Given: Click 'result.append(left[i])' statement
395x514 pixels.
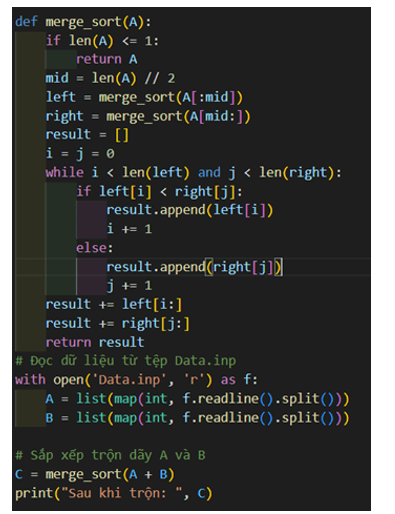Looking at the screenshot, I should coord(190,210).
